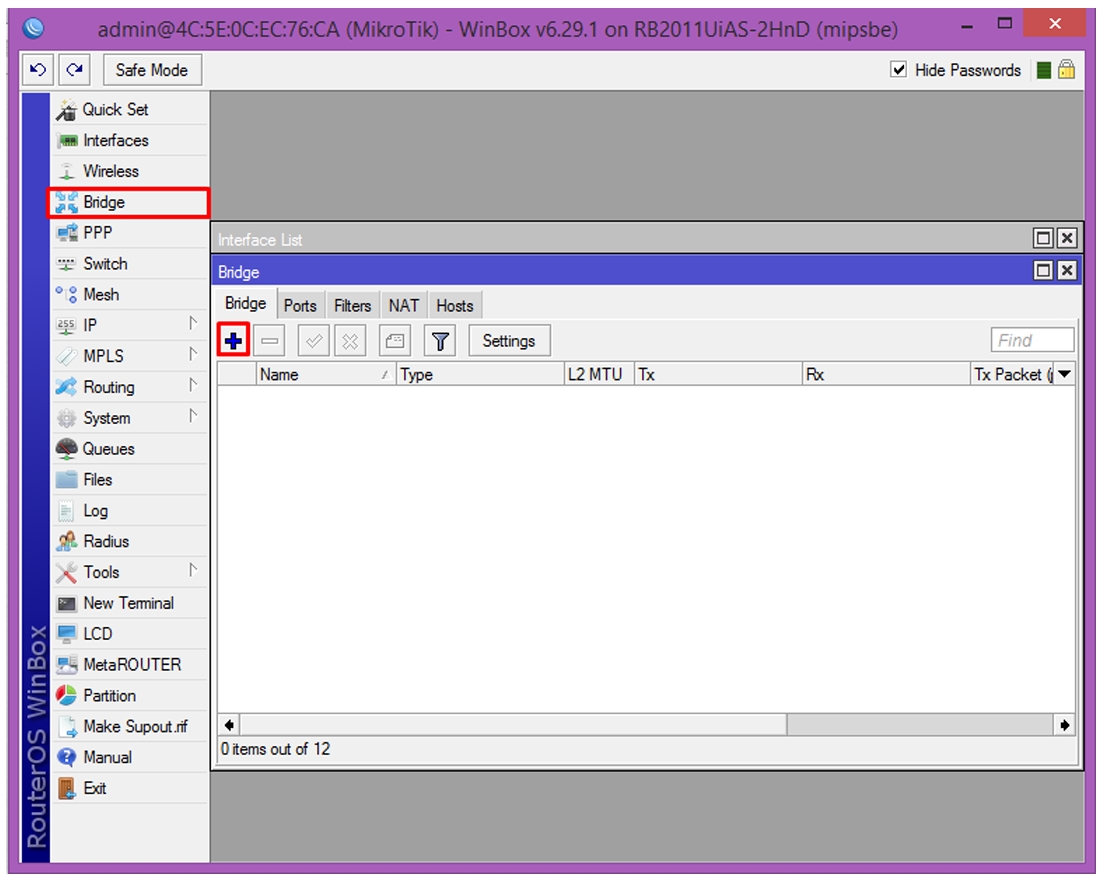Open Radius from the sidebar
1102x880 pixels.
pos(131,541)
